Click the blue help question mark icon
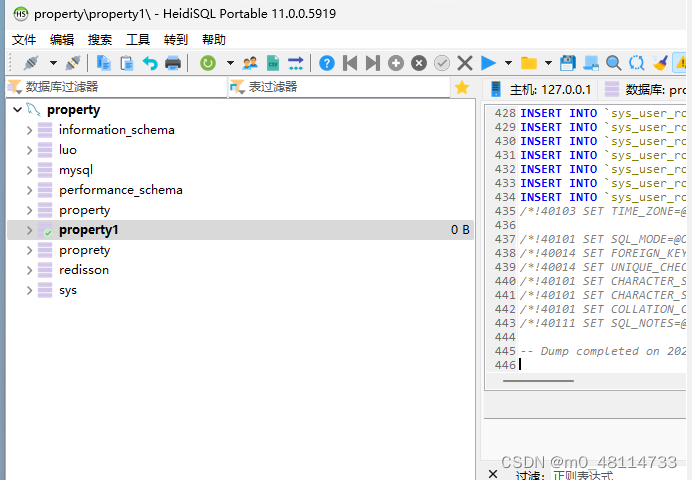This screenshot has width=692, height=480. pyautogui.click(x=327, y=63)
